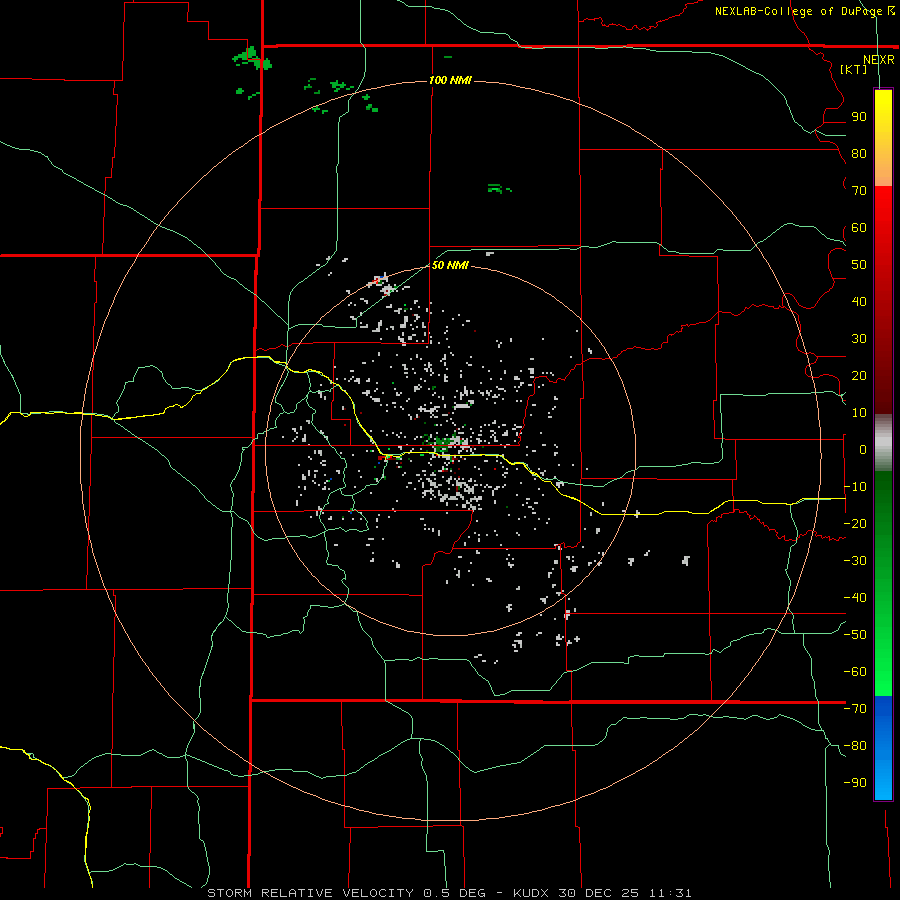900x900 pixels.
Task: Pick the gray zero-velocity color bar segment
Action: [883, 443]
